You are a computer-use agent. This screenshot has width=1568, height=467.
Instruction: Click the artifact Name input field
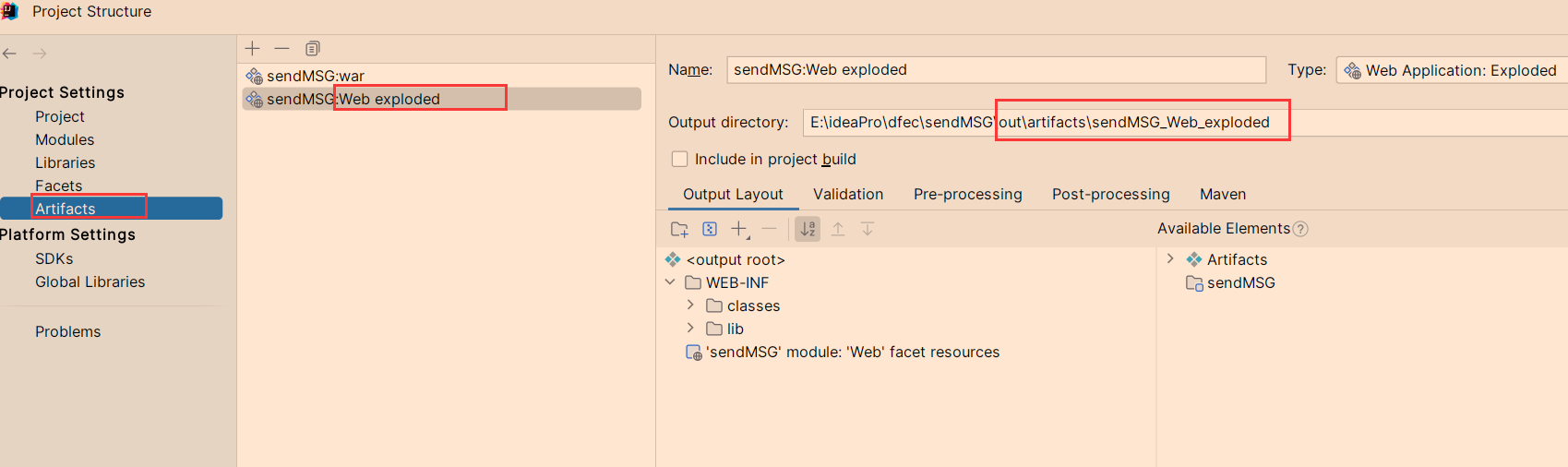click(x=996, y=70)
